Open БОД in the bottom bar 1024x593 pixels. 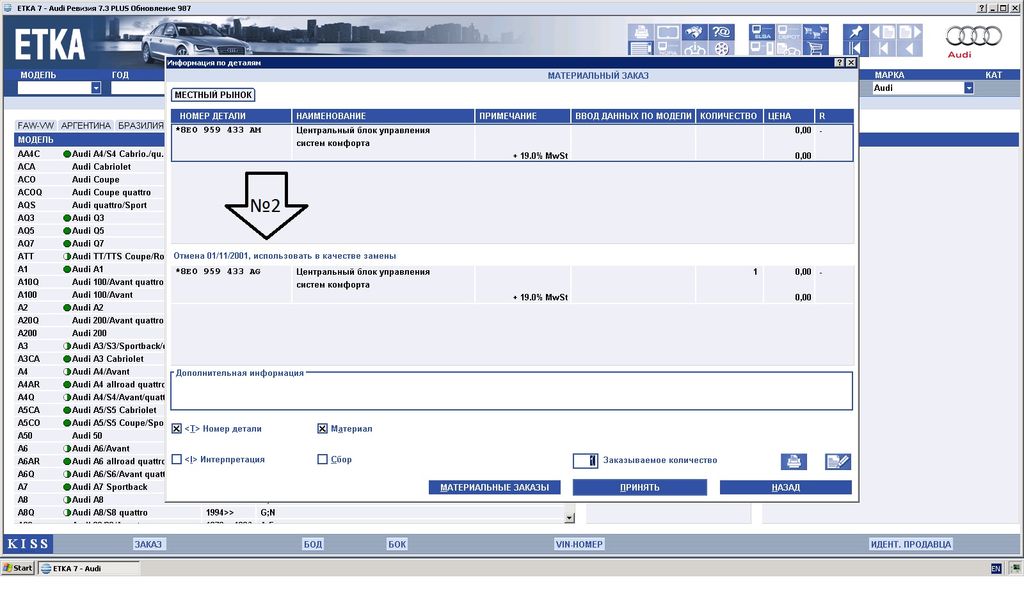click(x=313, y=544)
